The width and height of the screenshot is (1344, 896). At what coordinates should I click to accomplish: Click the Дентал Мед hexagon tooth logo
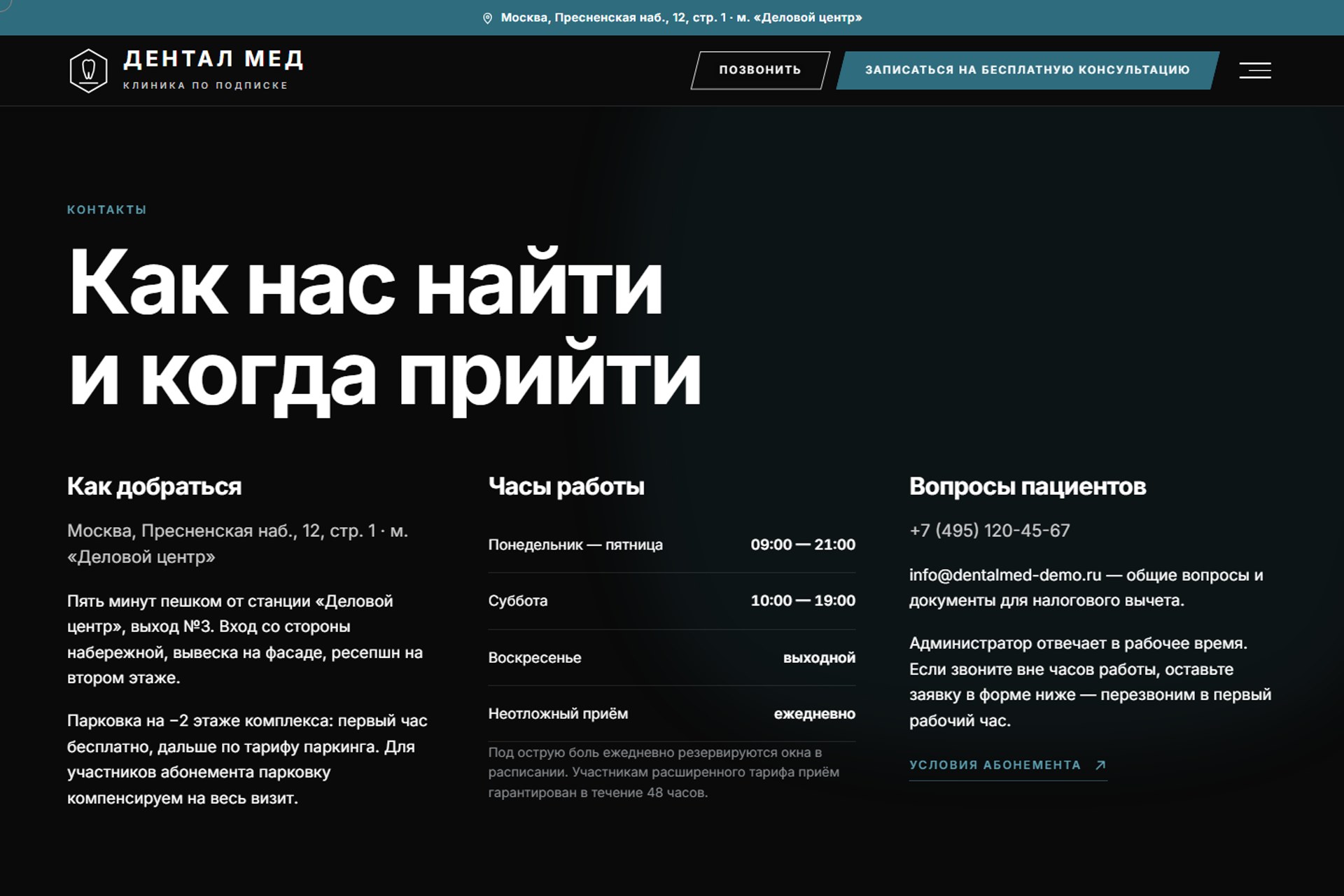[x=88, y=70]
